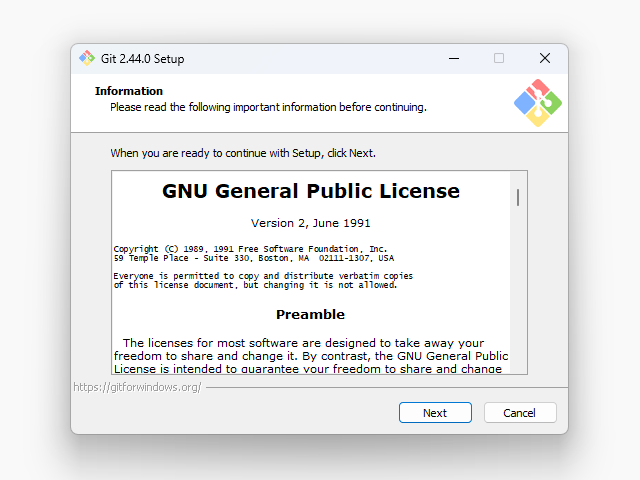Click the Information header title

[x=129, y=91]
